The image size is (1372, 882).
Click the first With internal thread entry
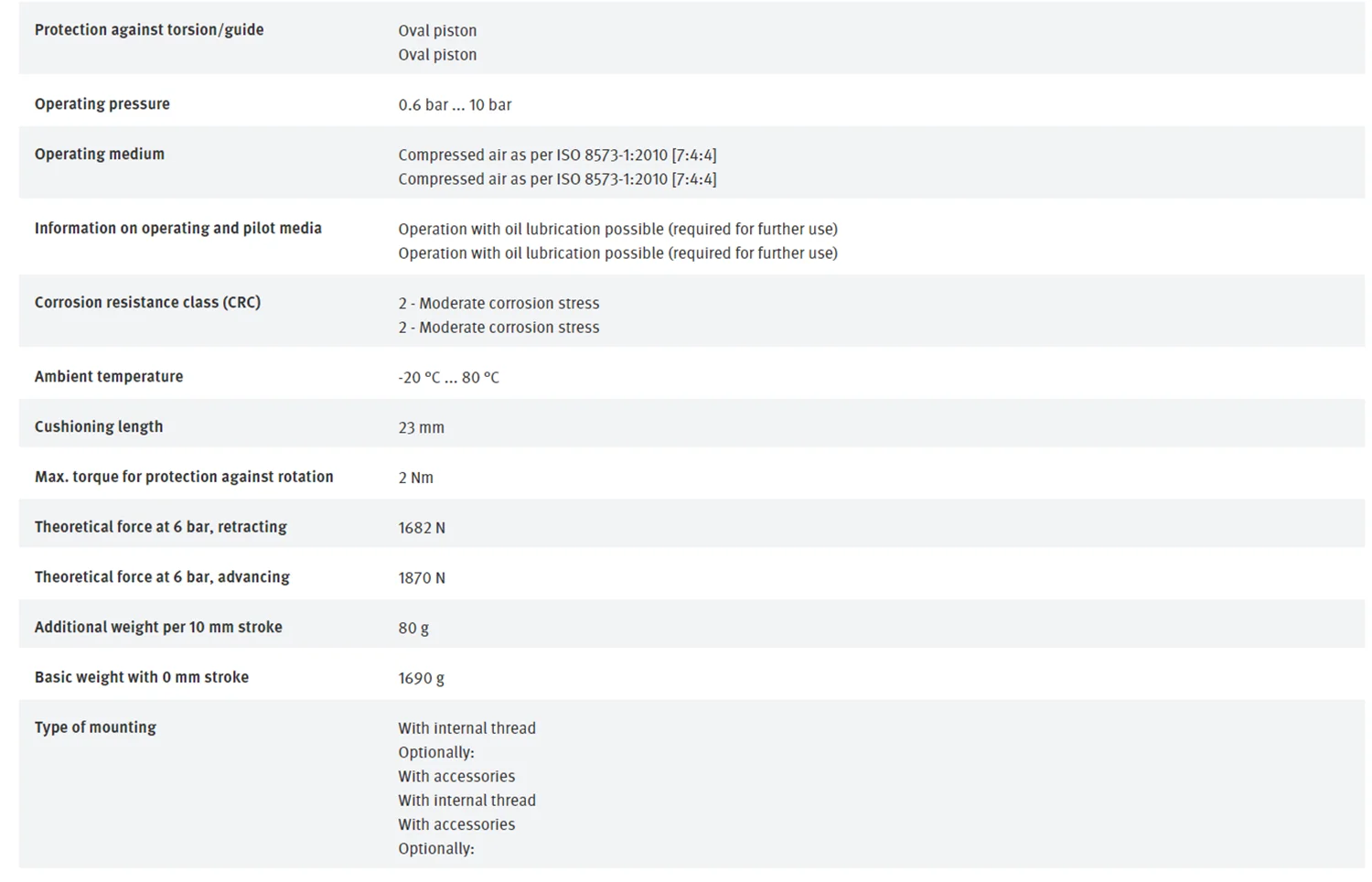466,728
